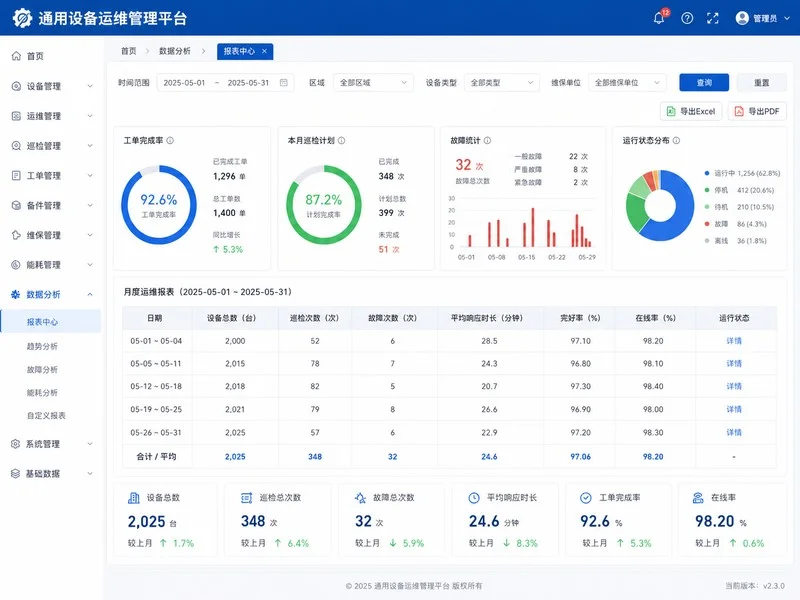Click the 导出Excel button
This screenshot has height=600, width=800.
click(691, 111)
